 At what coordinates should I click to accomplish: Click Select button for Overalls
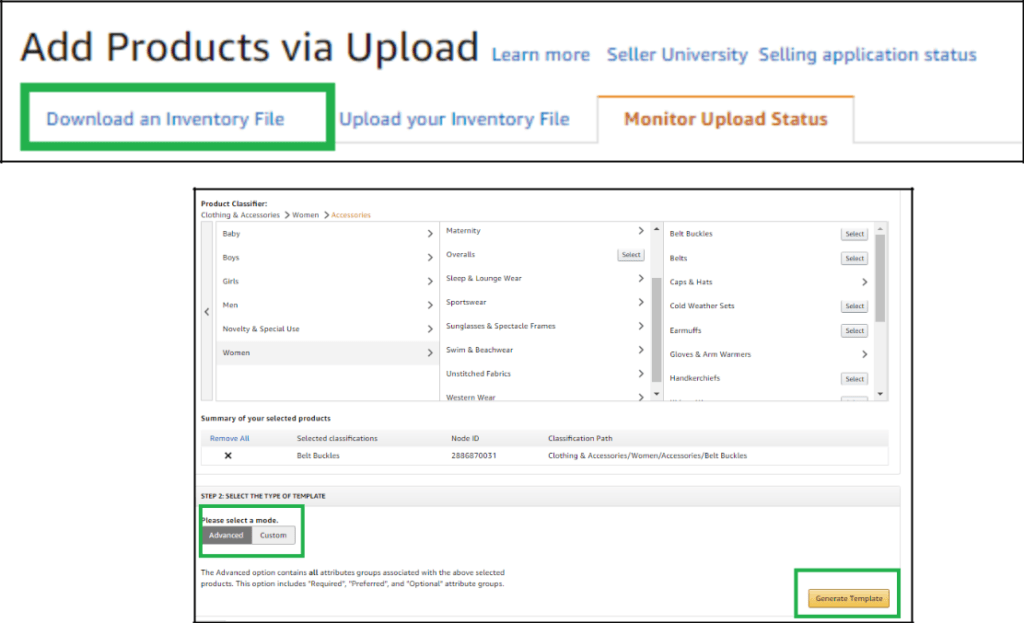(x=631, y=255)
